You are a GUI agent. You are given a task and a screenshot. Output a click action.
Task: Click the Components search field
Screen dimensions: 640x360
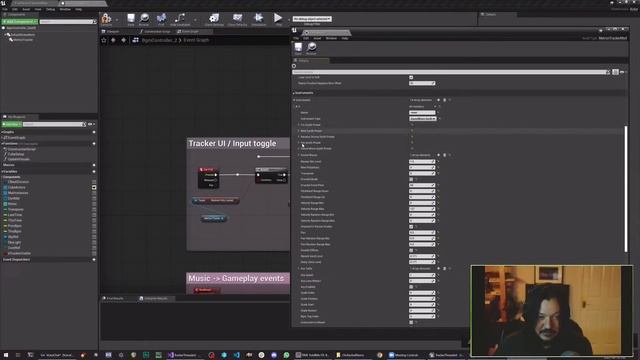[68, 22]
